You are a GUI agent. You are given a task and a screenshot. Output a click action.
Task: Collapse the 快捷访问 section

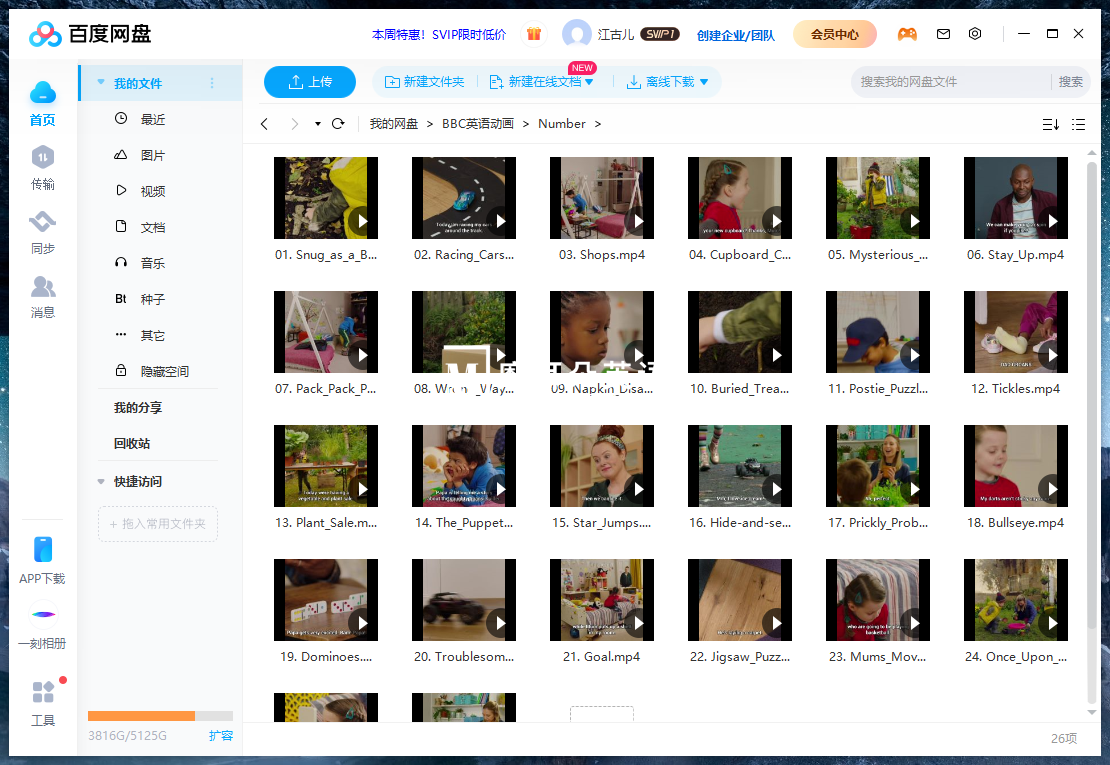pyautogui.click(x=101, y=481)
